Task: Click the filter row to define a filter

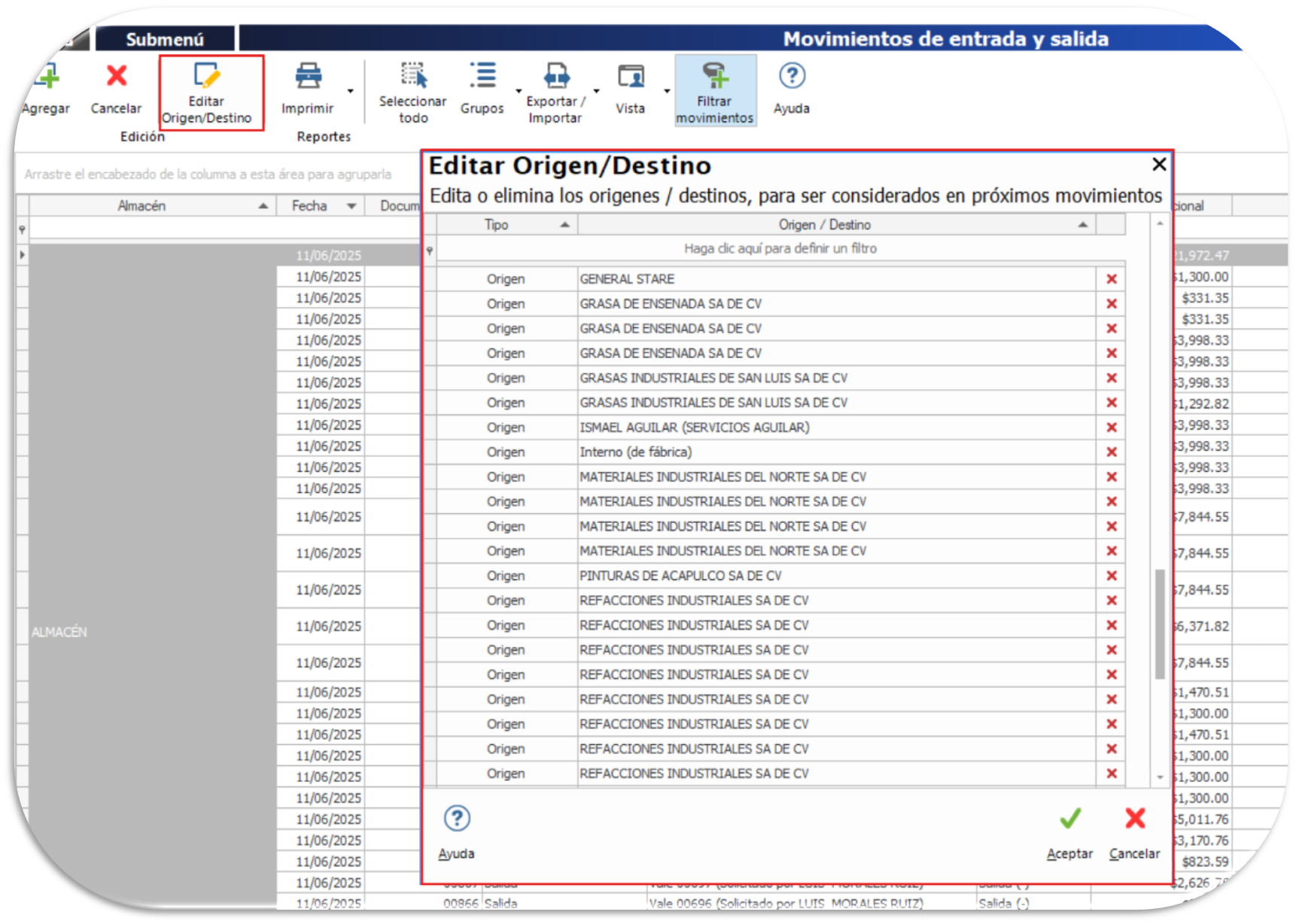Action: (780, 249)
